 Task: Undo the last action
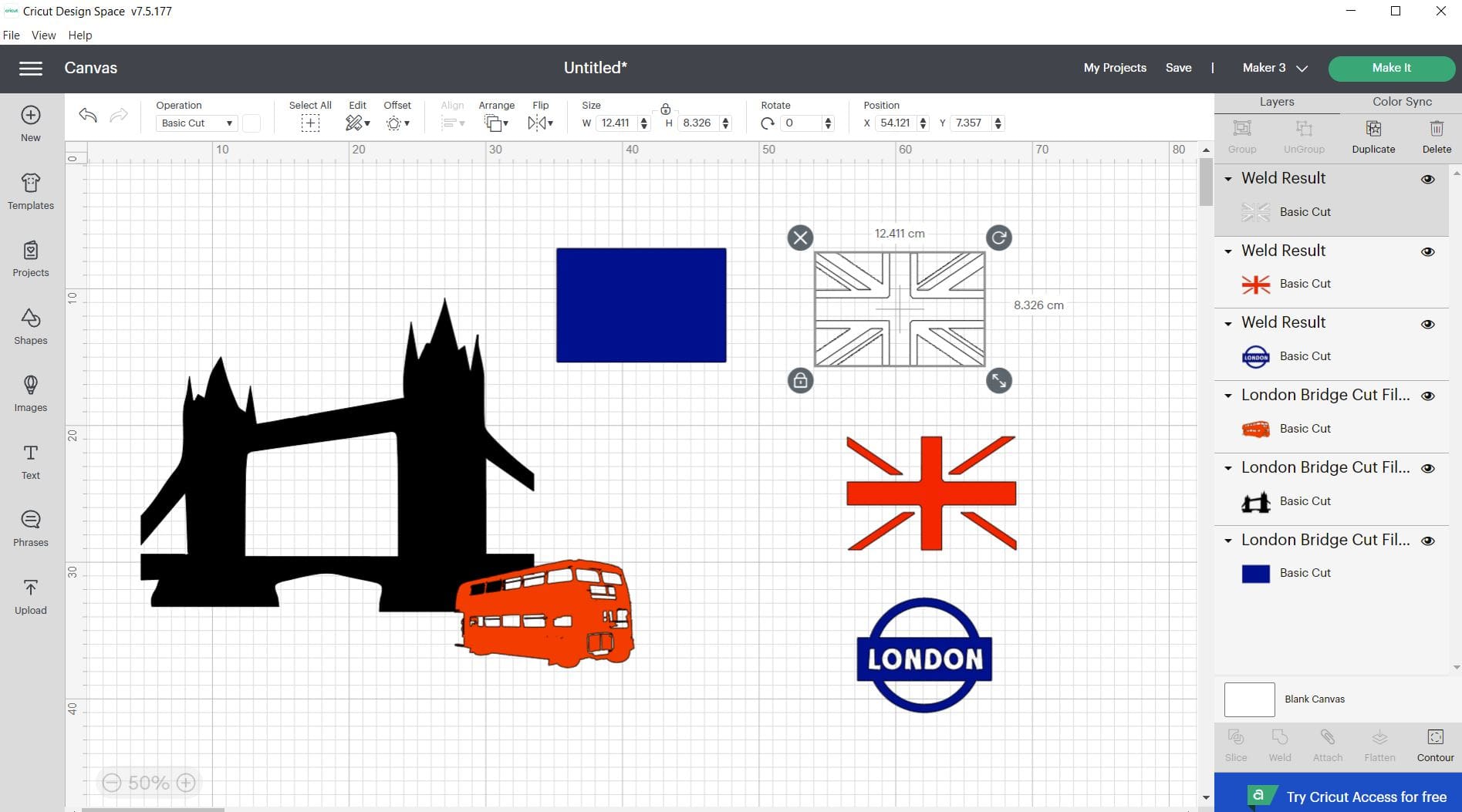point(88,116)
